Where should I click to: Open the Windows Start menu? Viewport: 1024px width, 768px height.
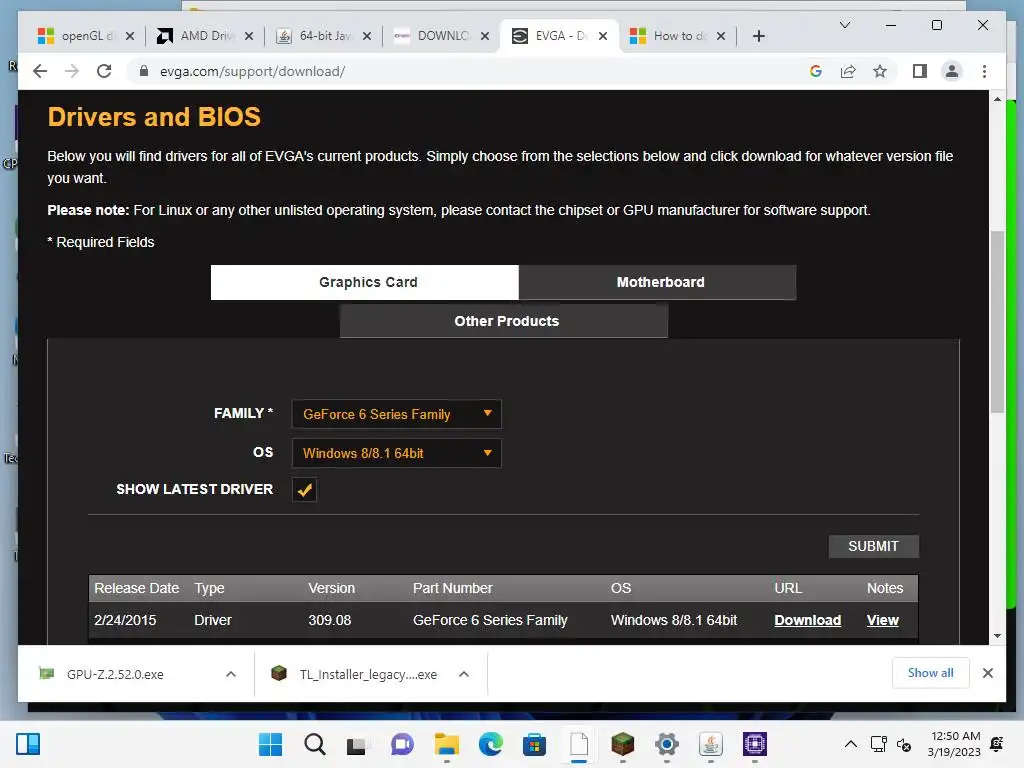270,744
